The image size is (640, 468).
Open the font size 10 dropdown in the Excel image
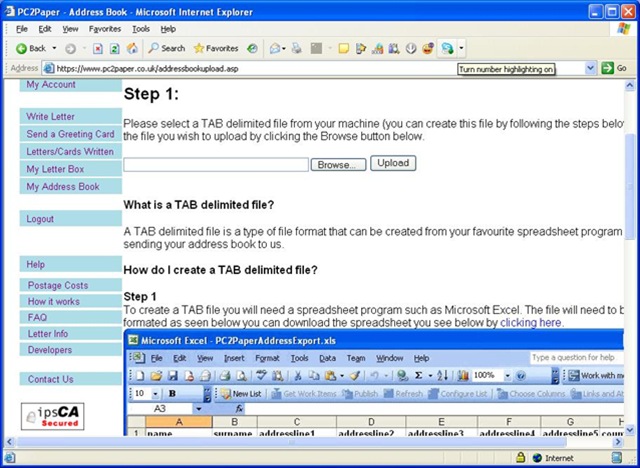(x=156, y=394)
